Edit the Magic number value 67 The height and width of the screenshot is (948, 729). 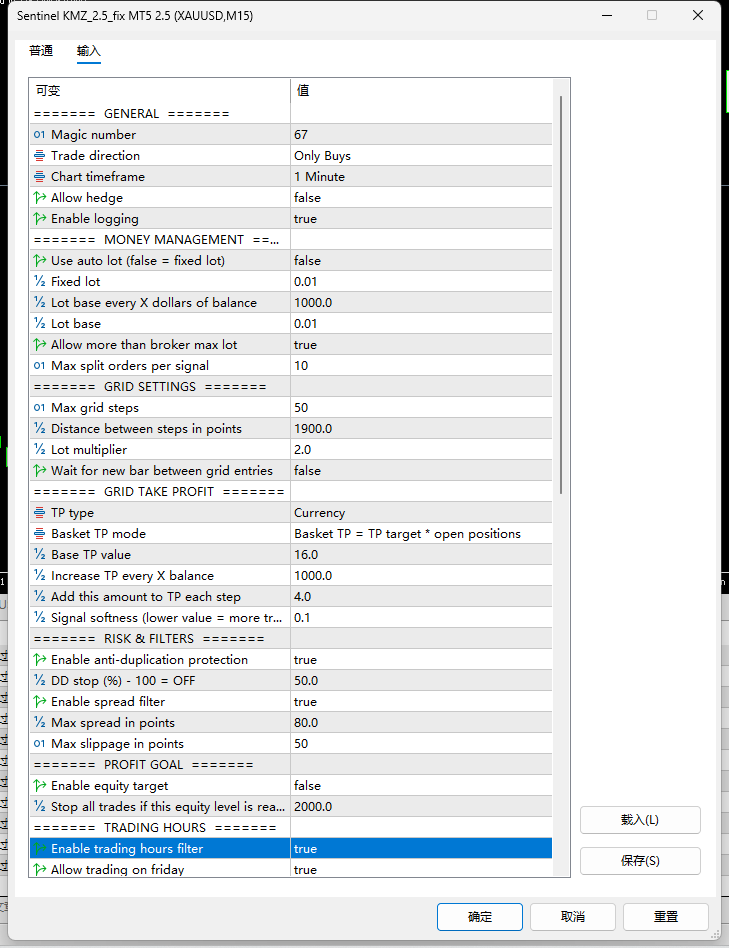tap(421, 135)
